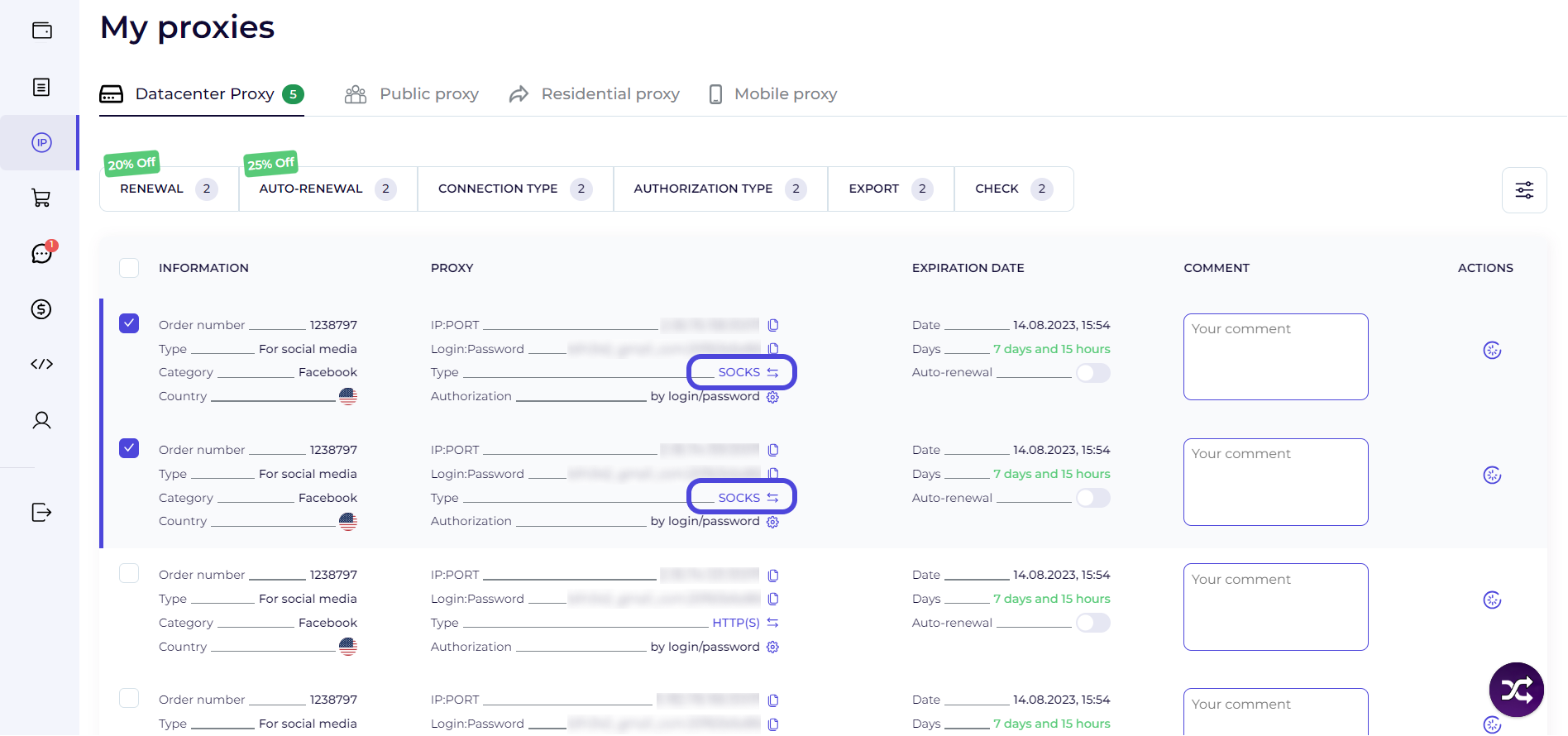This screenshot has width=1568, height=736.
Task: Check the fourth proxy row checkbox
Action: point(129,698)
